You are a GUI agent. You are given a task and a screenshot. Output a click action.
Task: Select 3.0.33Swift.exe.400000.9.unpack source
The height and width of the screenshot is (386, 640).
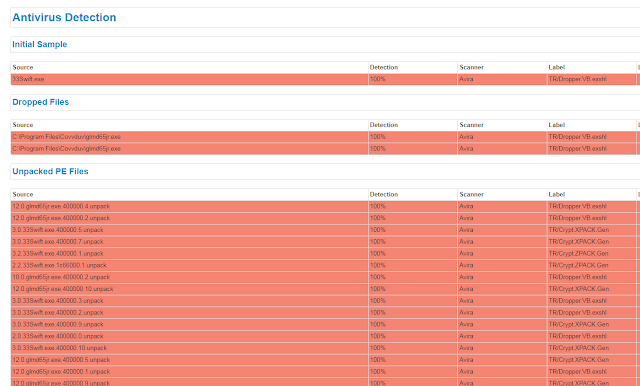point(189,325)
